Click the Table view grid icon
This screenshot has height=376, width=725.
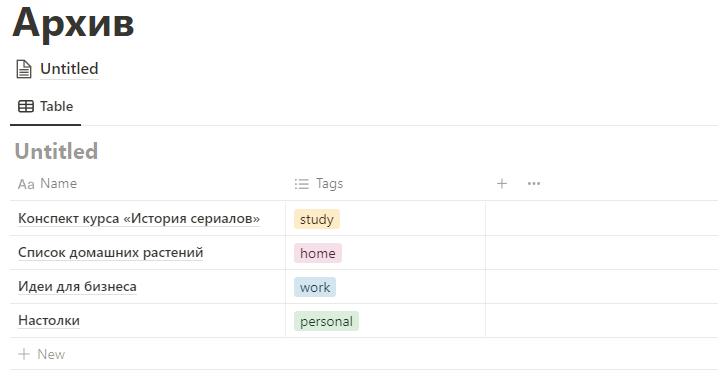[26, 106]
